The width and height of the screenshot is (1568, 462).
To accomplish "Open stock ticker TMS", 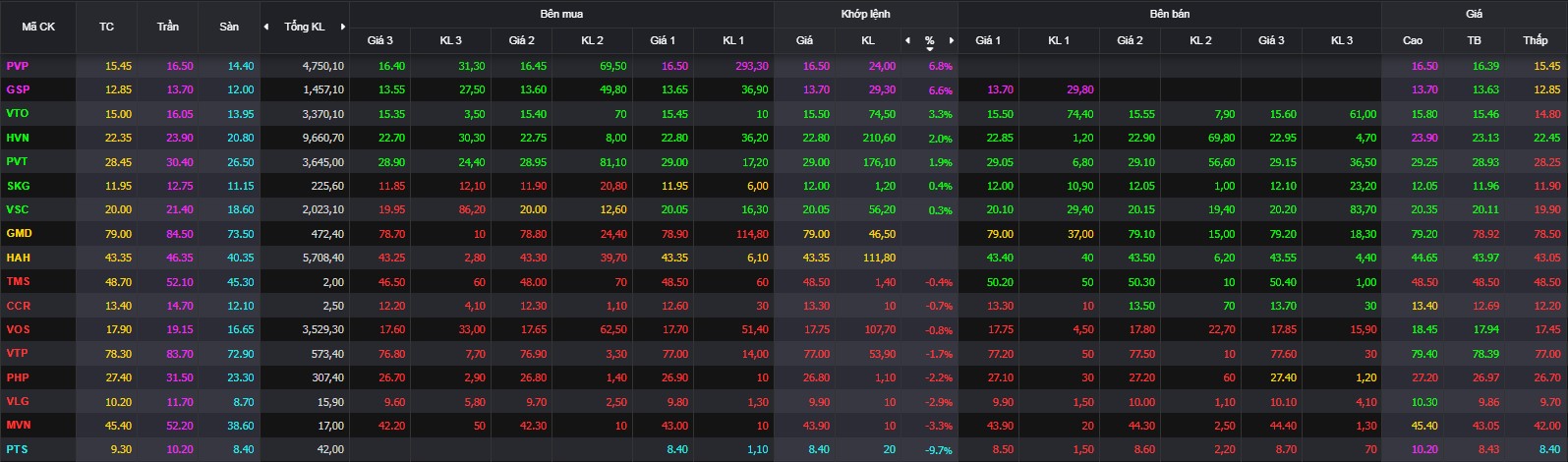I will coord(18,281).
